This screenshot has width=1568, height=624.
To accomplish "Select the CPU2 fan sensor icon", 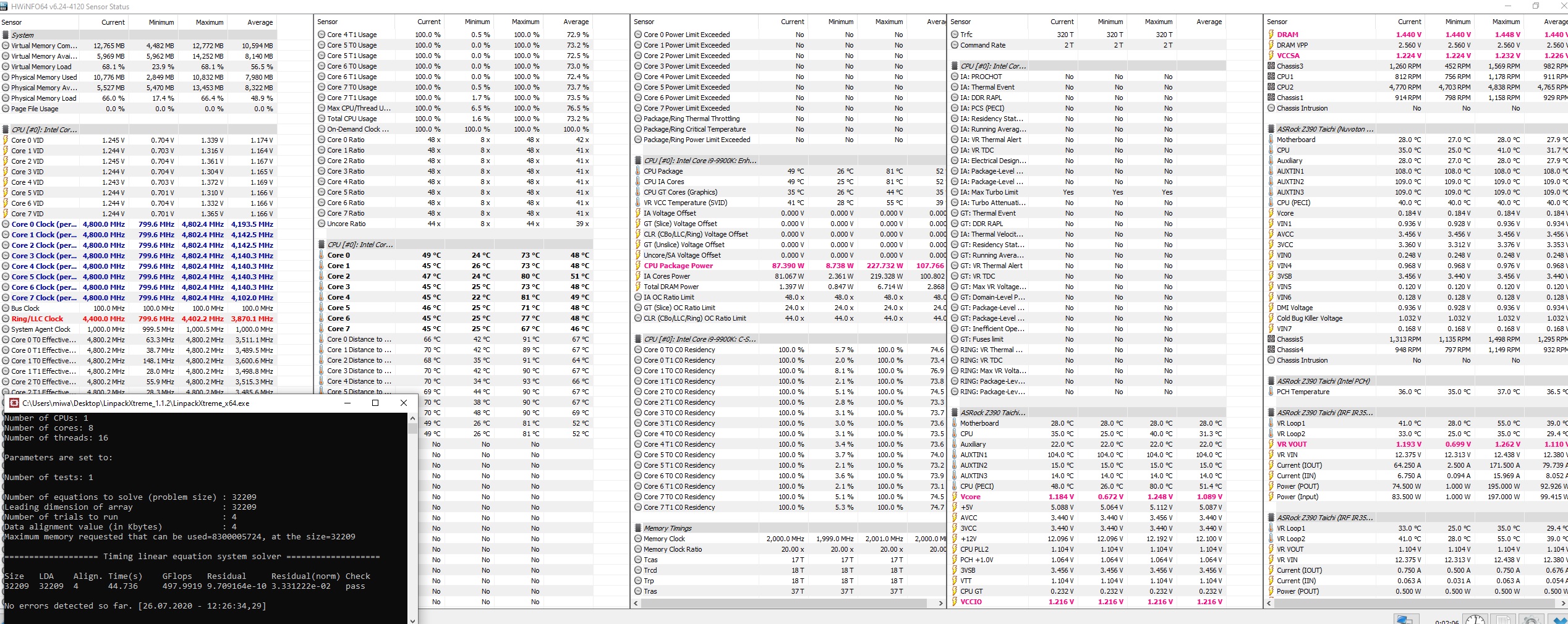I will [1271, 87].
